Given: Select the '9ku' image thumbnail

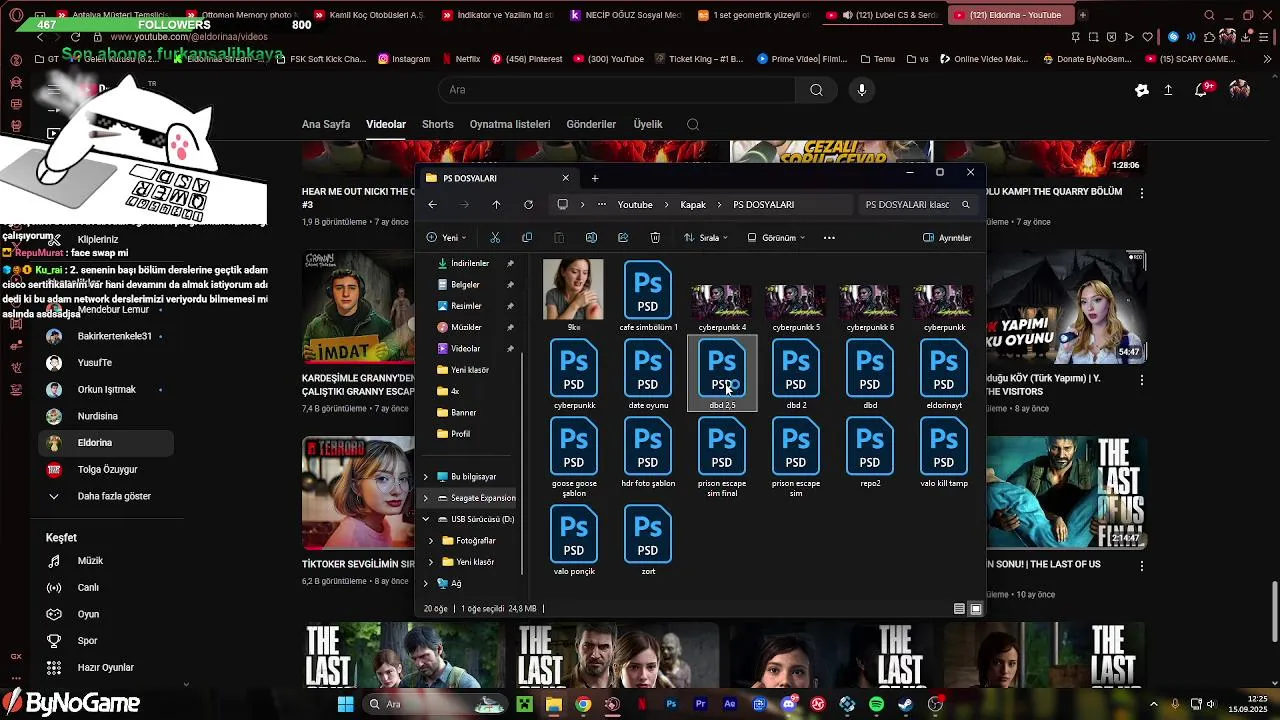Looking at the screenshot, I should click(573, 296).
